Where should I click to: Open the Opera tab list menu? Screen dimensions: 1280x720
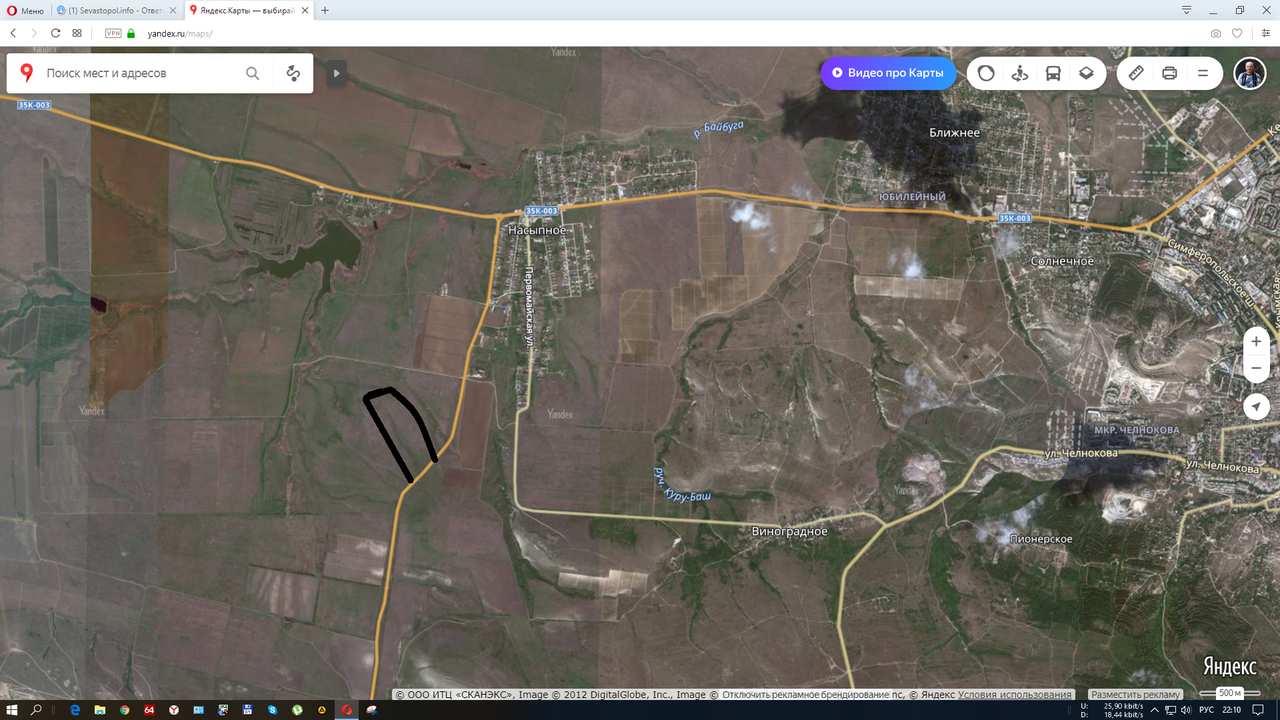click(1186, 10)
